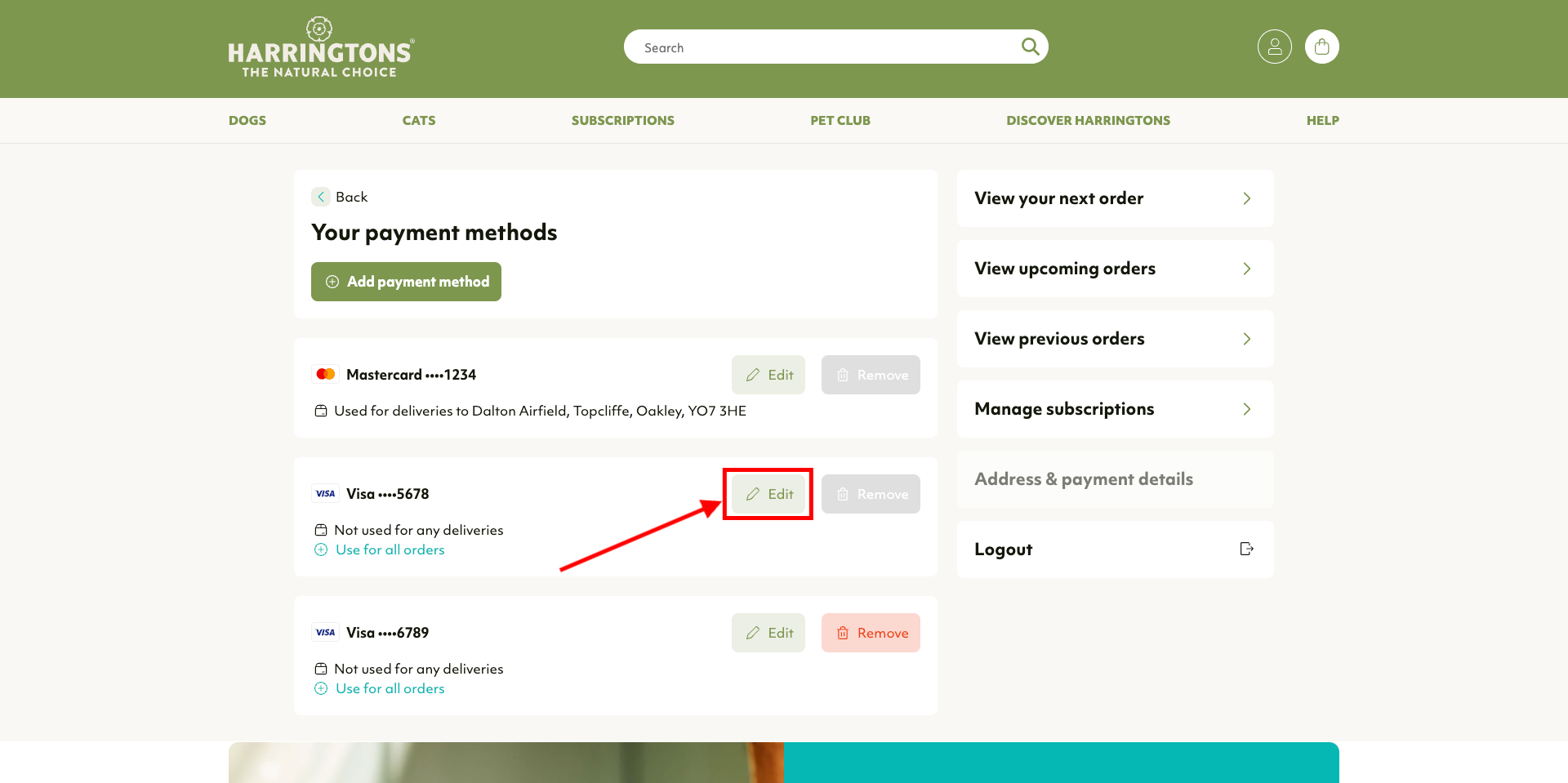Open the SUBSCRIPTIONS menu
The height and width of the screenshot is (783, 1568).
pyautogui.click(x=623, y=120)
